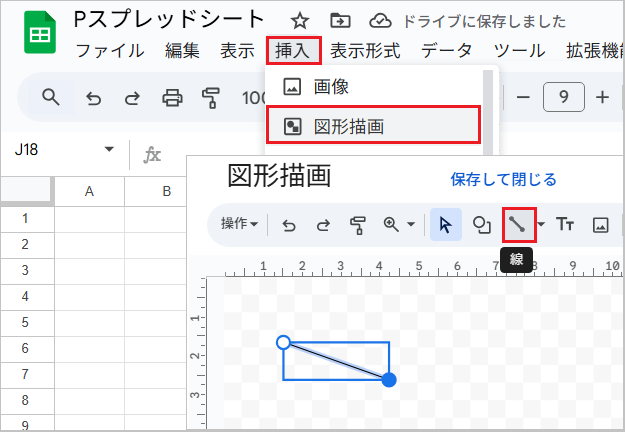Open the 表示形式 menu
The image size is (625, 432).
pos(365,51)
